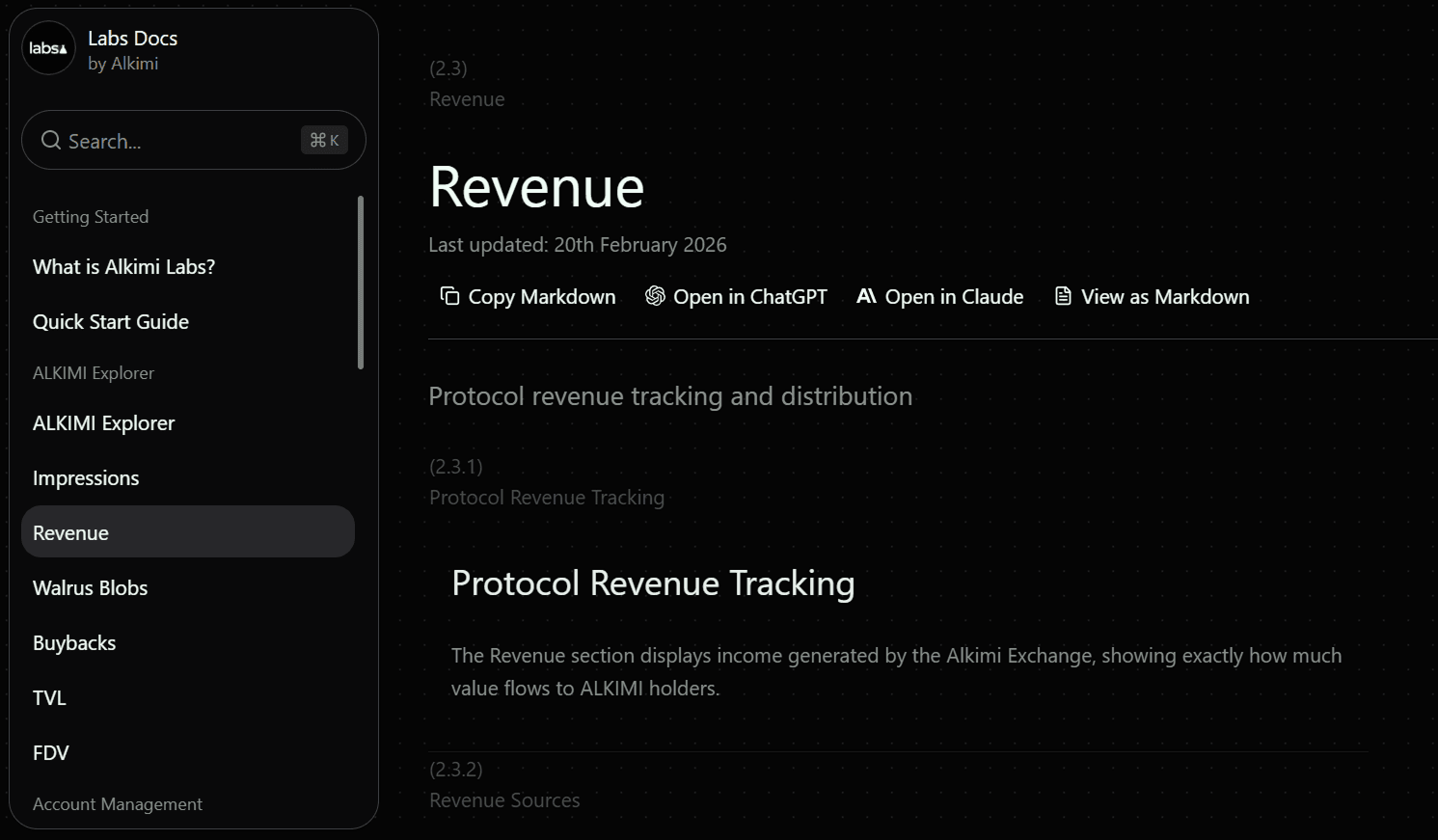This screenshot has width=1438, height=840.
Task: Click the Copy Markdown icon
Action: (449, 296)
